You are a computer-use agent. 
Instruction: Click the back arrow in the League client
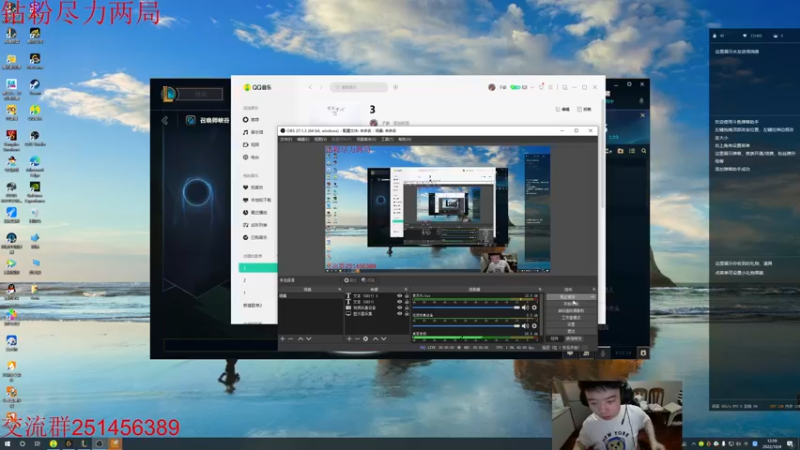pos(165,120)
